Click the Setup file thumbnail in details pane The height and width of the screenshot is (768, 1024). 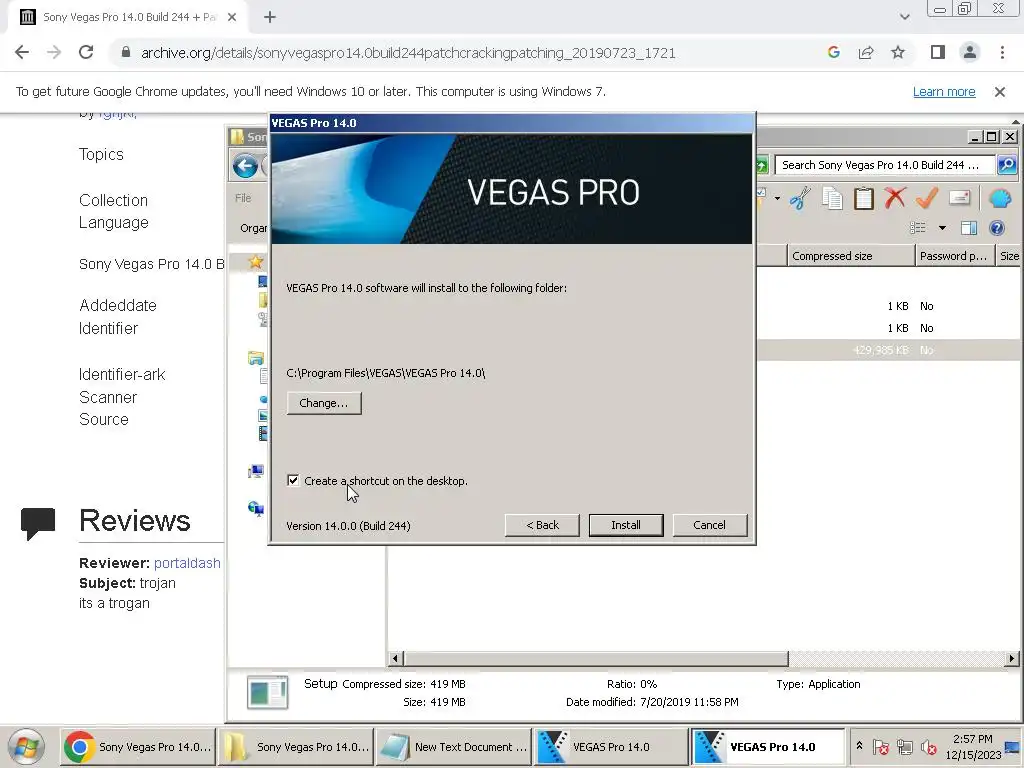click(268, 692)
